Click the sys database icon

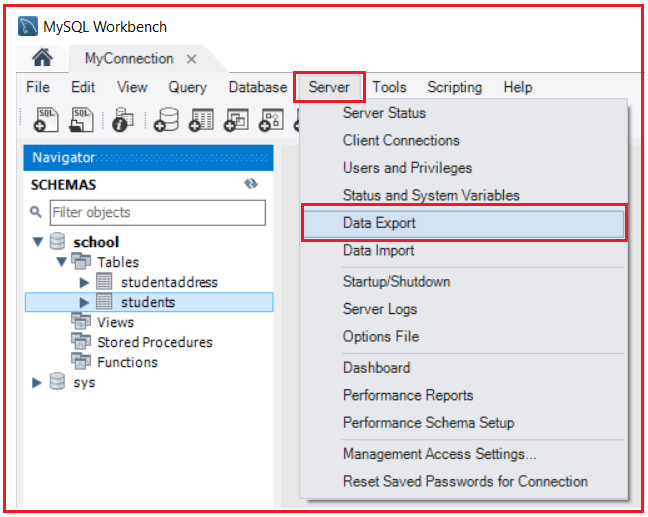click(x=57, y=381)
